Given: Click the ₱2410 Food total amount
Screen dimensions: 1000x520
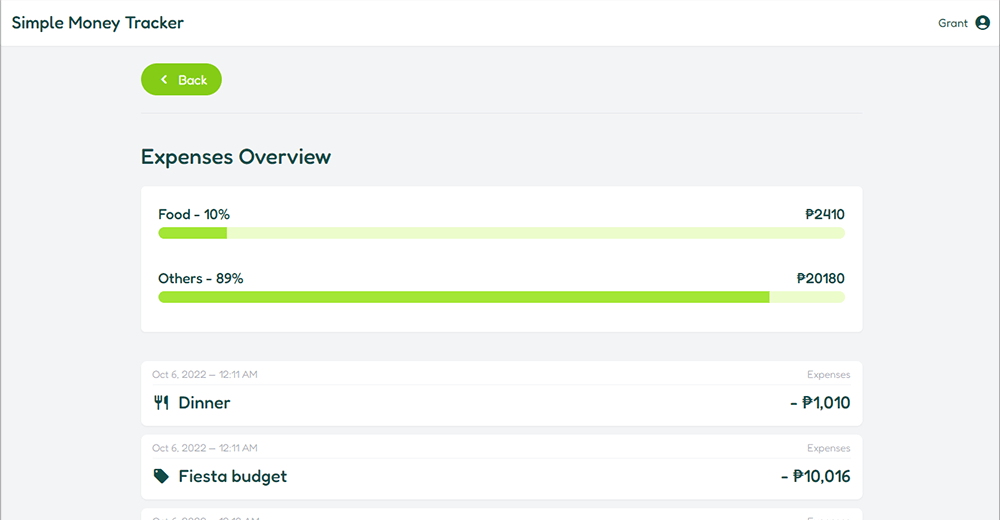Looking at the screenshot, I should 824,214.
